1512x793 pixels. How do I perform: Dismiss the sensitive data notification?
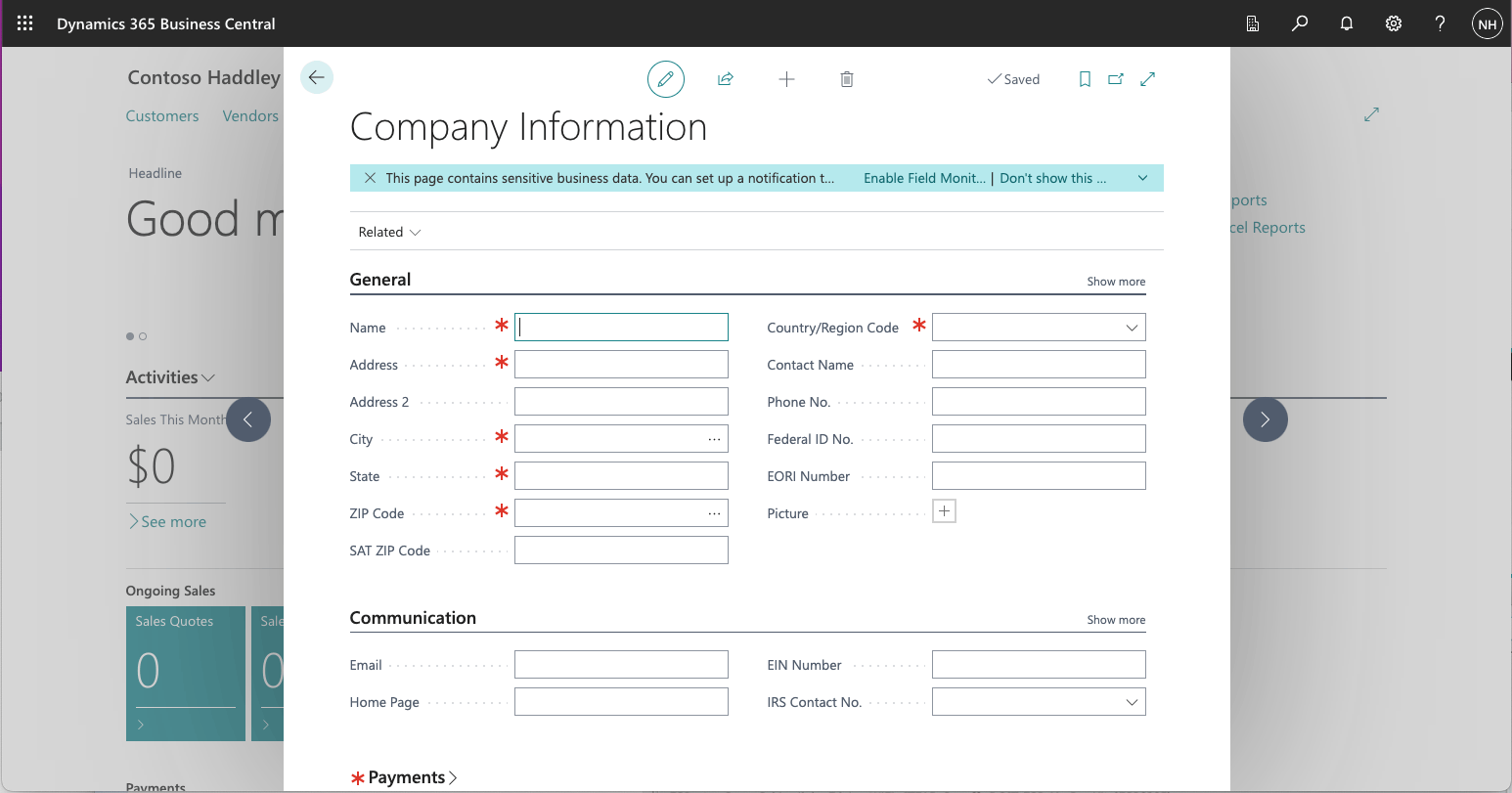[370, 178]
